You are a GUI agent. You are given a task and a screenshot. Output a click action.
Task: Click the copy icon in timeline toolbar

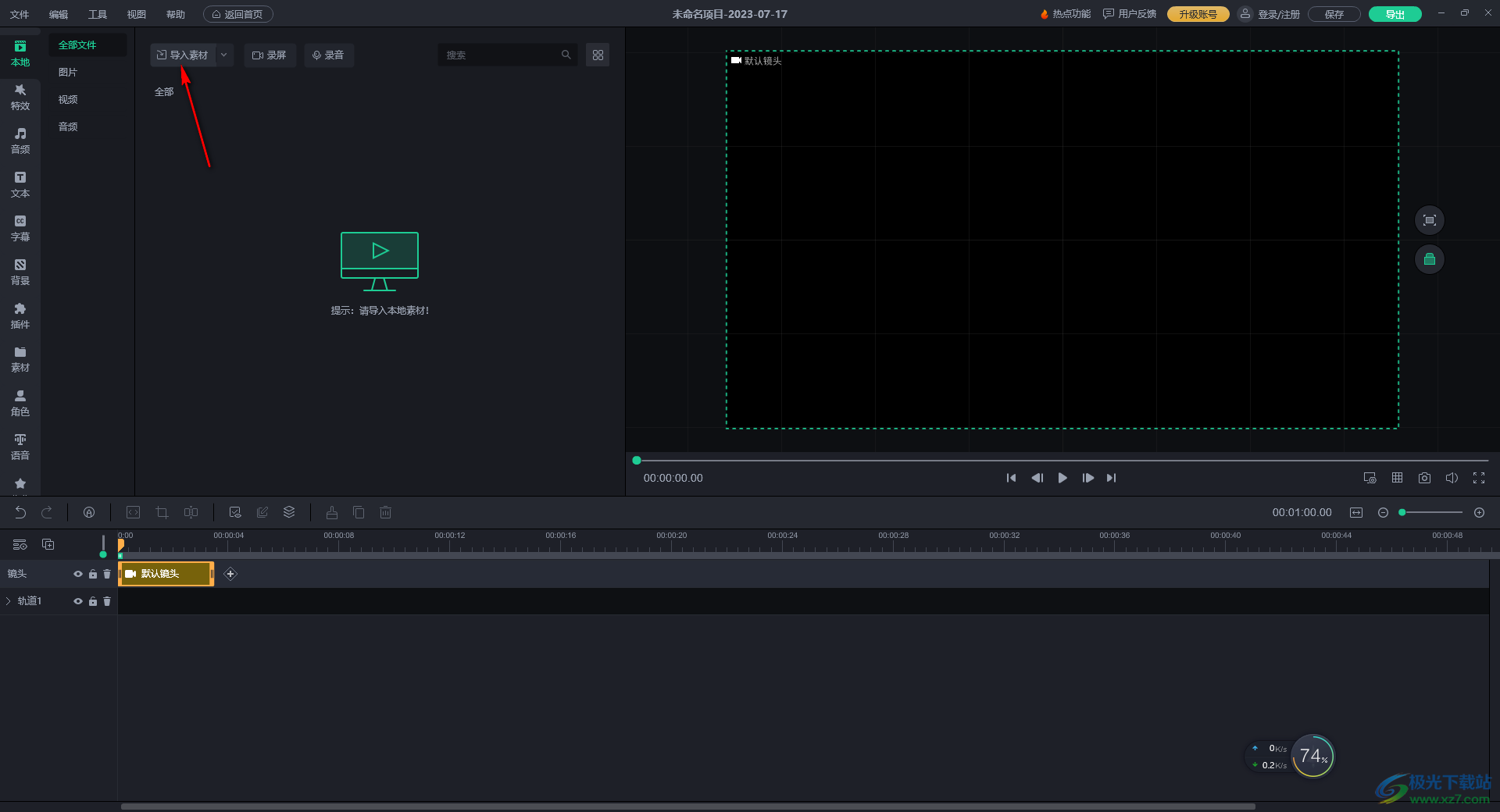tap(359, 512)
